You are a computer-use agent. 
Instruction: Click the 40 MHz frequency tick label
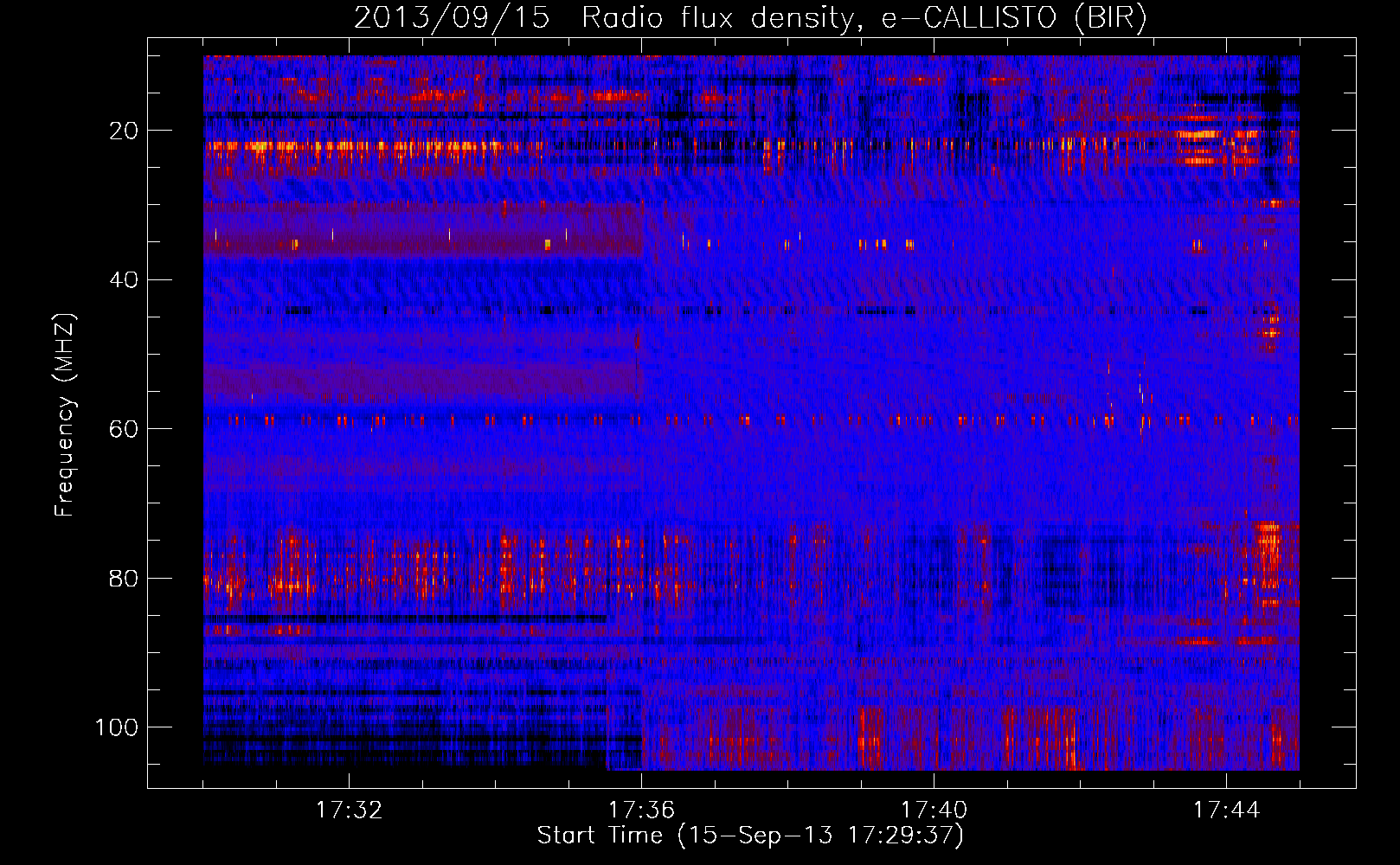coord(124,279)
